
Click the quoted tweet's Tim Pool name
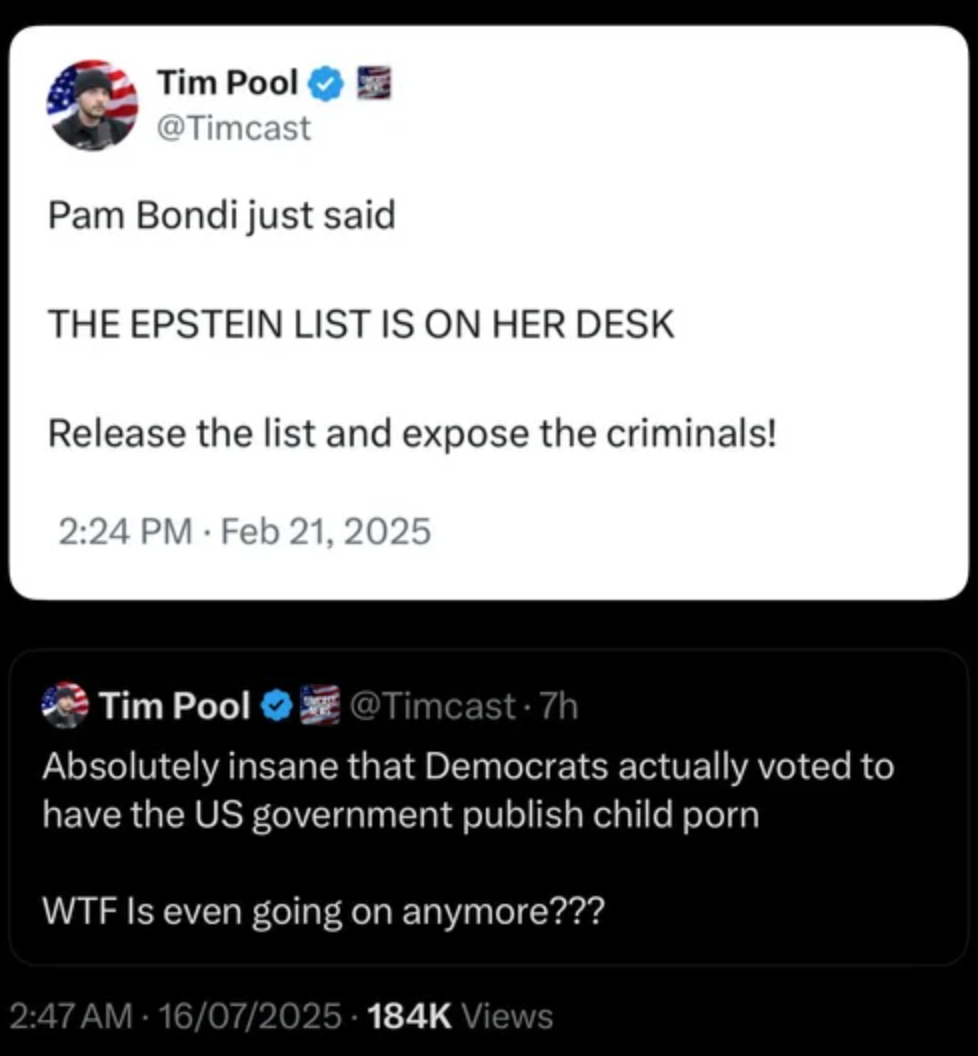[x=174, y=707]
